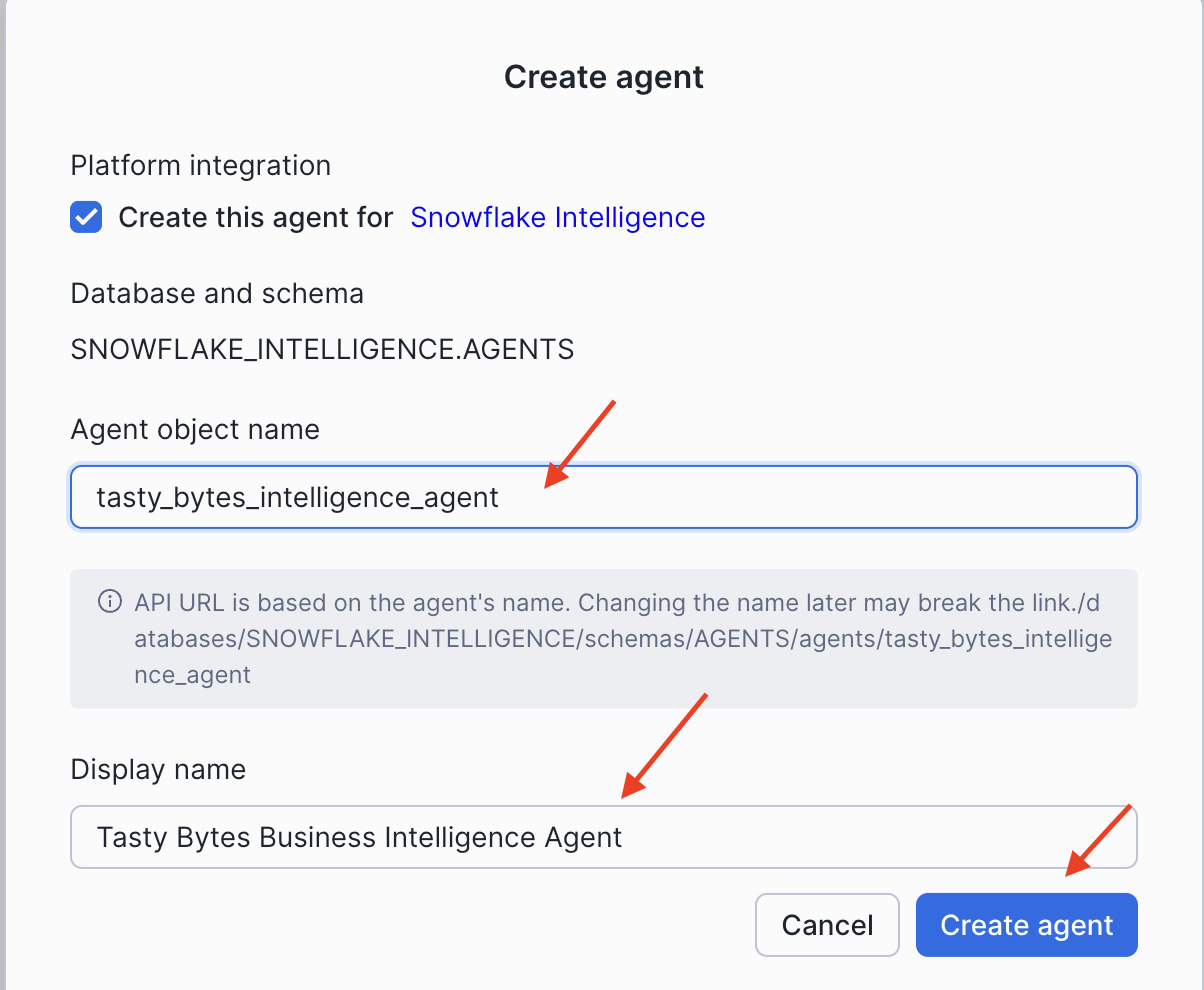Click the Display name label
Screen dimensions: 1204x990
[x=158, y=769]
